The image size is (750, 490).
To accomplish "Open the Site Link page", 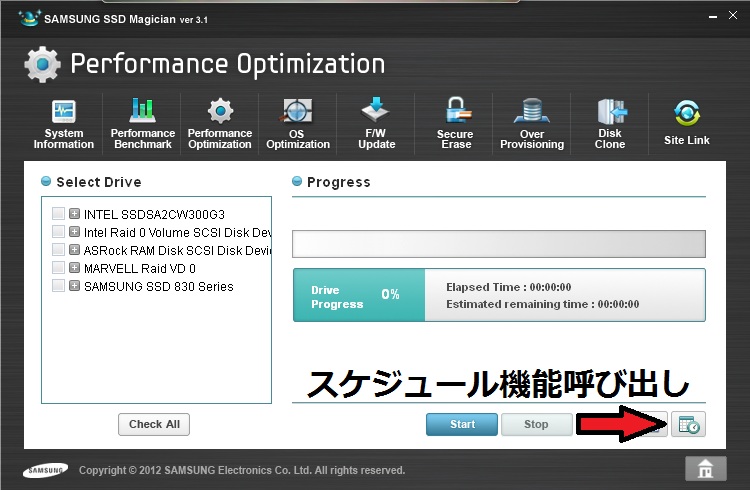I will click(x=687, y=122).
